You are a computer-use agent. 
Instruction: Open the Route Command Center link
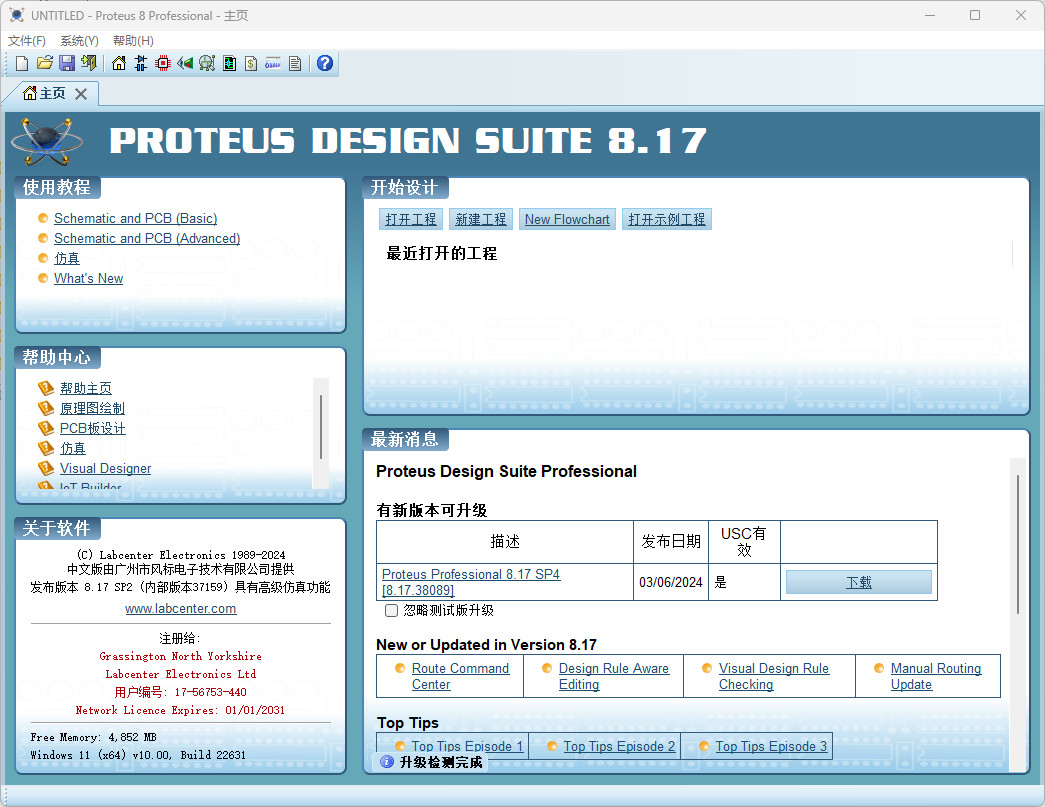click(x=460, y=676)
